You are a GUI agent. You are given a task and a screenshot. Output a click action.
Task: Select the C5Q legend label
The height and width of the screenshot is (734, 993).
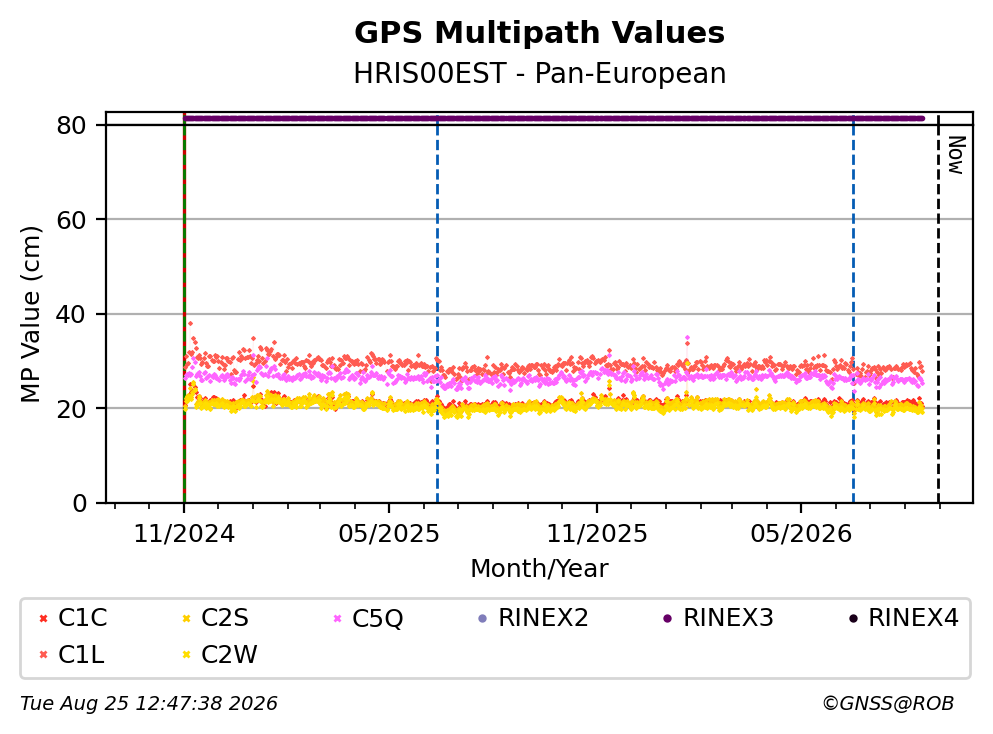[x=377, y=618]
